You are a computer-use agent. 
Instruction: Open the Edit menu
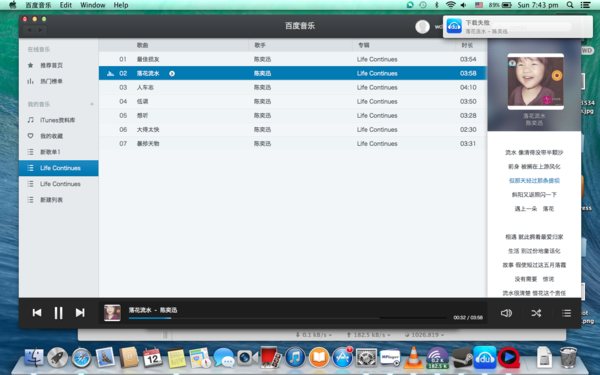coord(66,5)
